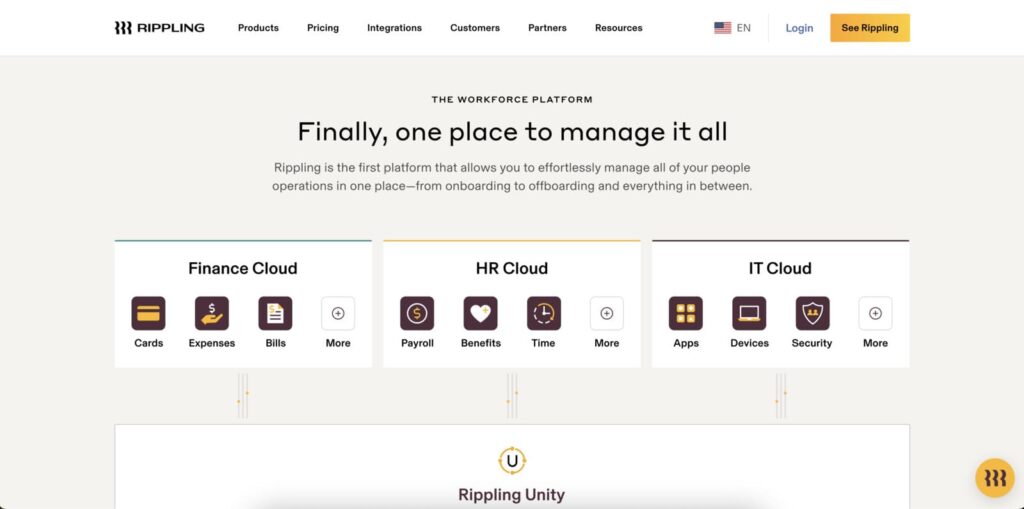Expand More under Finance Cloud
The image size is (1024, 509).
point(338,313)
